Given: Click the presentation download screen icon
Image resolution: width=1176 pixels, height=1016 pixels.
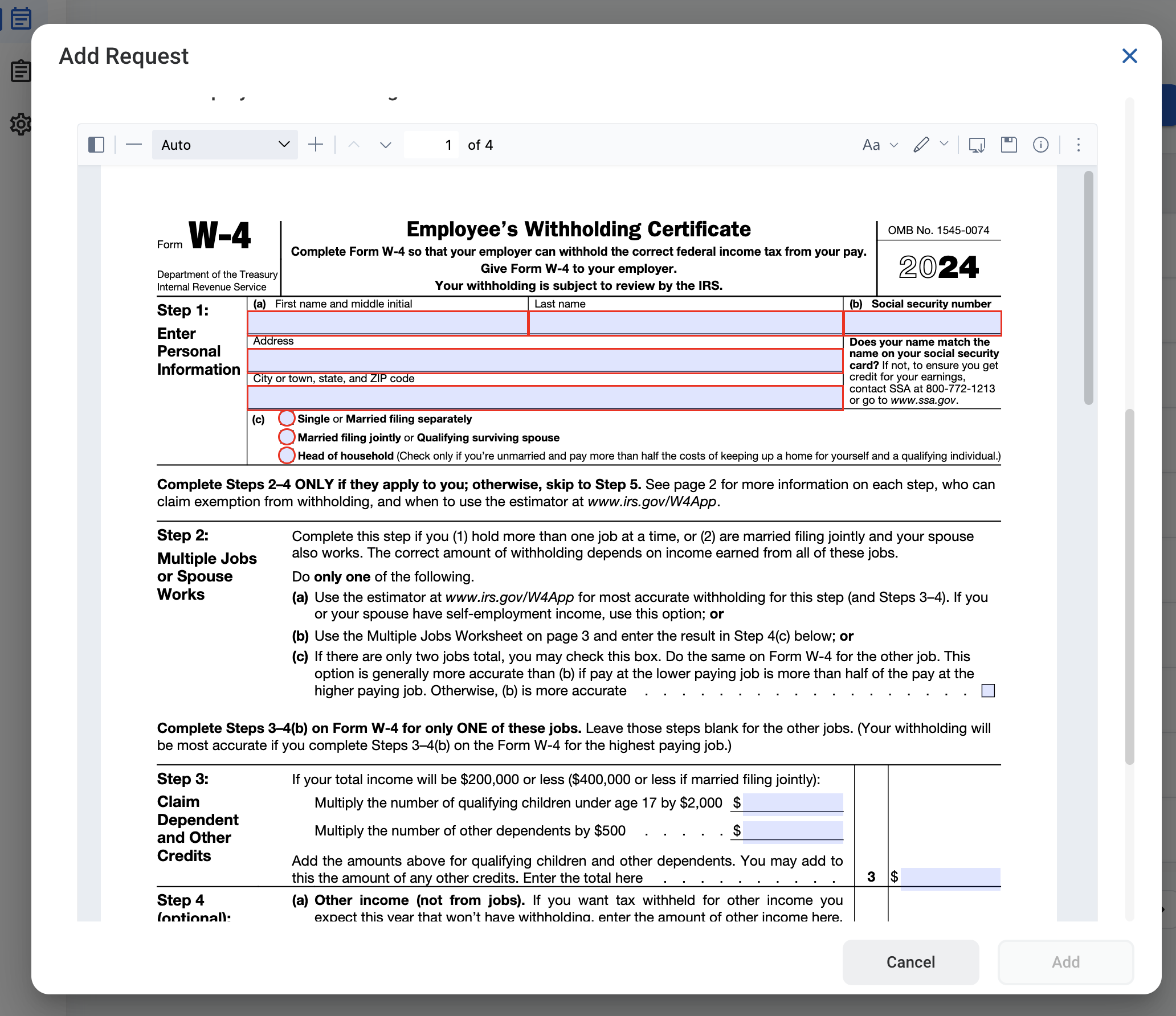Looking at the screenshot, I should point(977,145).
